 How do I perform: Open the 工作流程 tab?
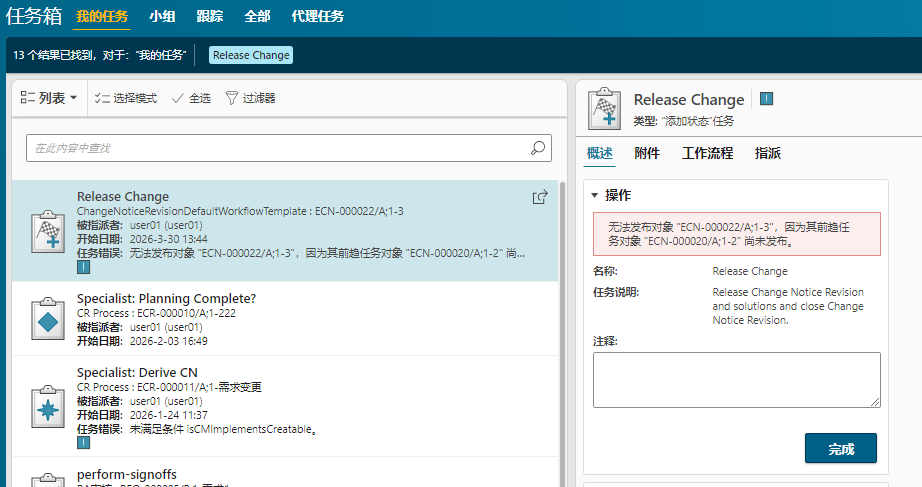coord(707,153)
